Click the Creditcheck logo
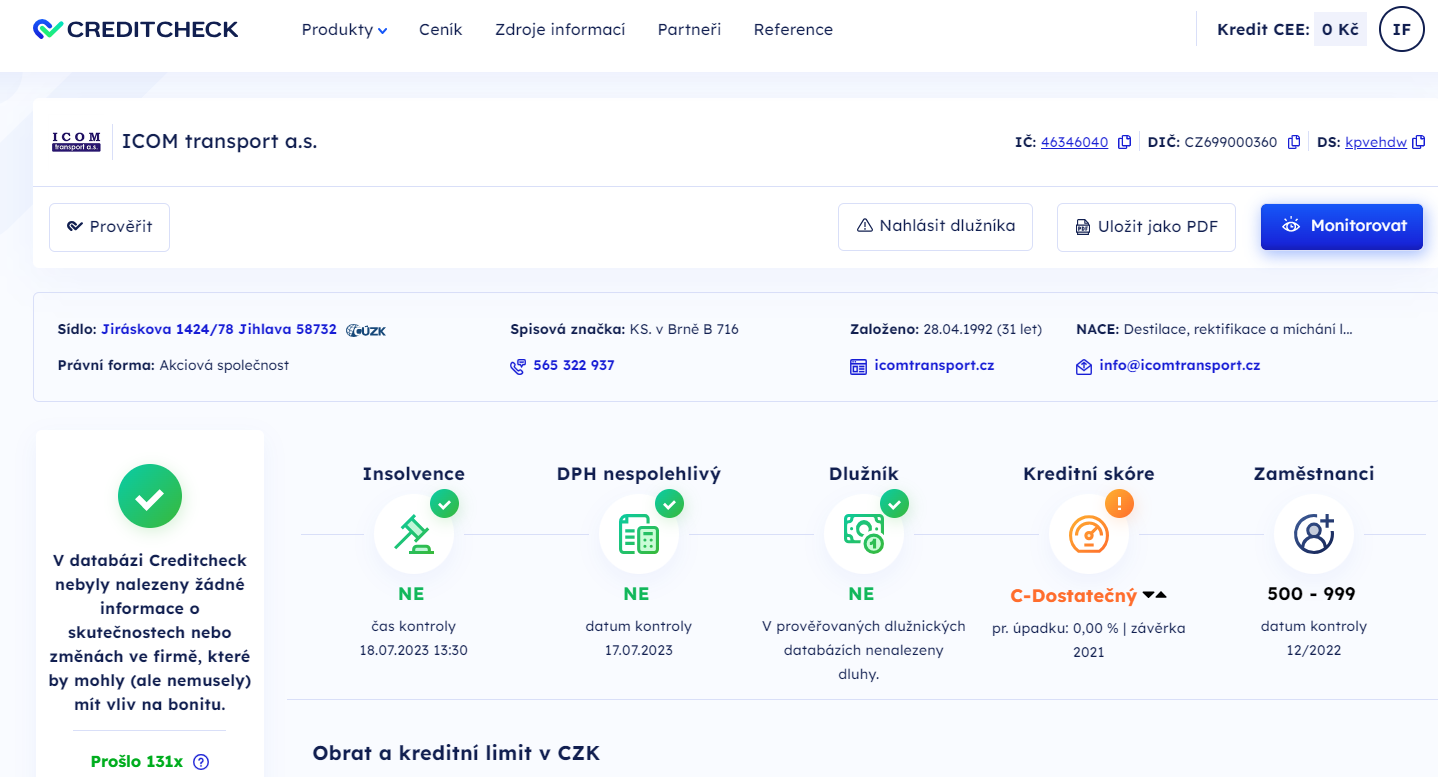Viewport: 1438px width, 777px height. (136, 29)
